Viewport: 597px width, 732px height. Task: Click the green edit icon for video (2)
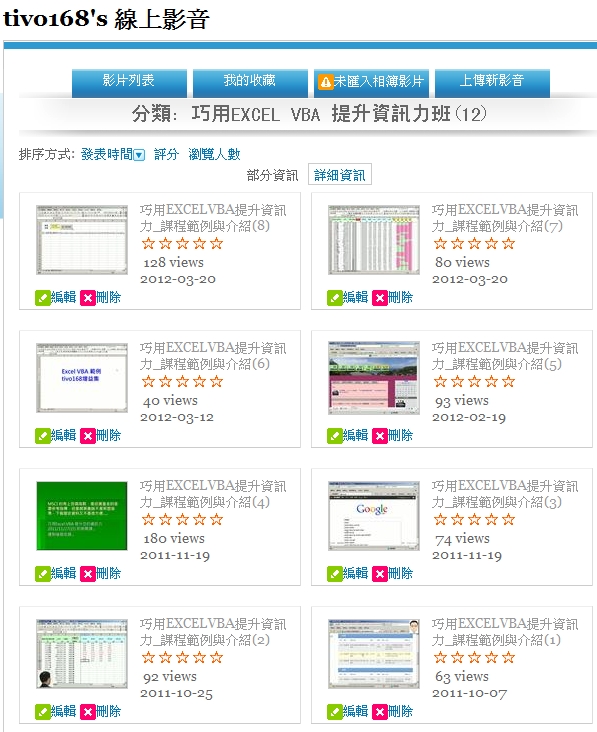42,712
